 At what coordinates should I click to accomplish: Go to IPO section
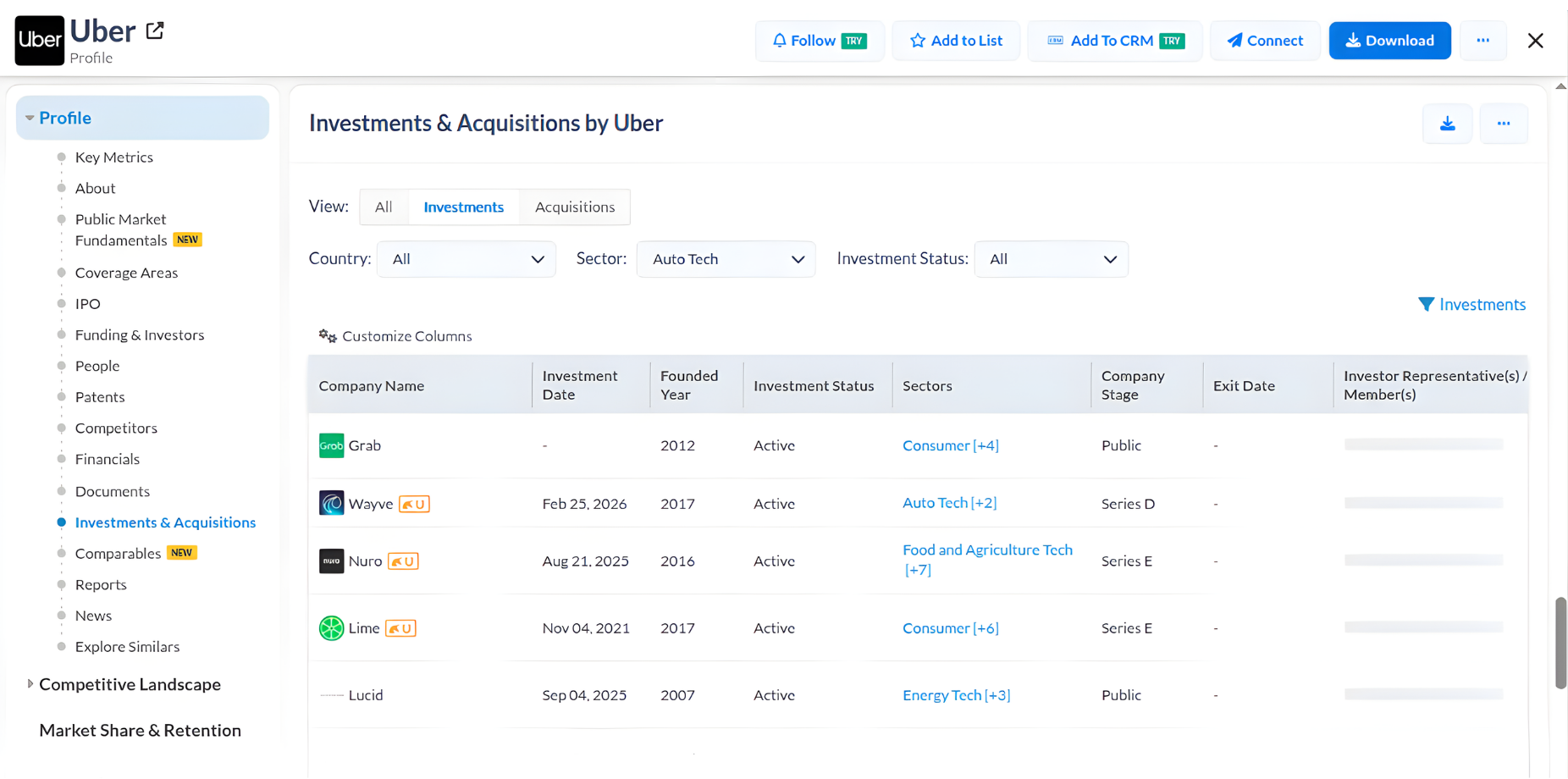pyautogui.click(x=87, y=304)
